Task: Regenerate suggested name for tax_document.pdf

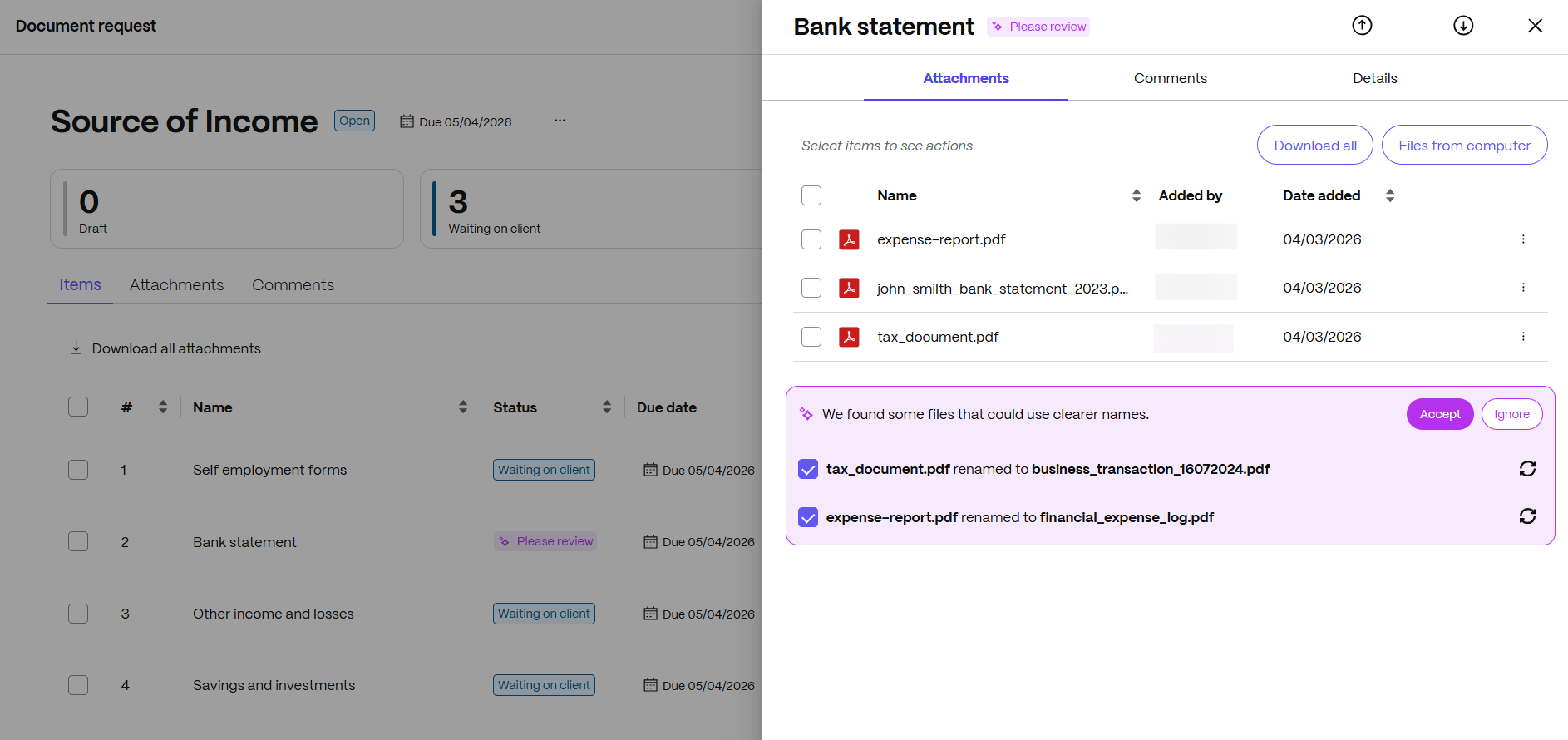Action: pyautogui.click(x=1527, y=469)
